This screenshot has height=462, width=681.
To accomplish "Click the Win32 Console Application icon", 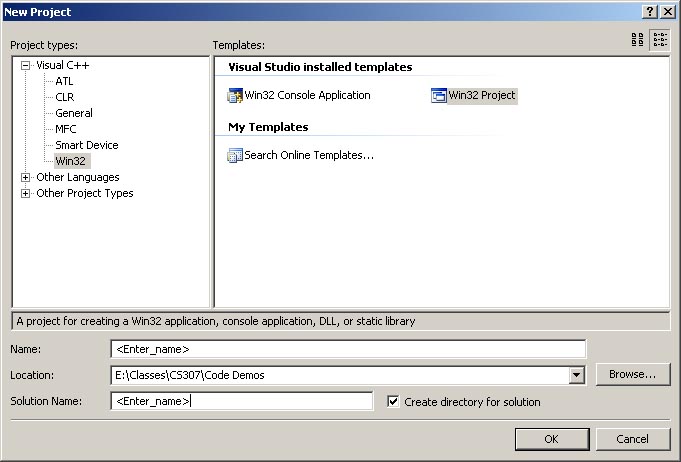I will (235, 96).
